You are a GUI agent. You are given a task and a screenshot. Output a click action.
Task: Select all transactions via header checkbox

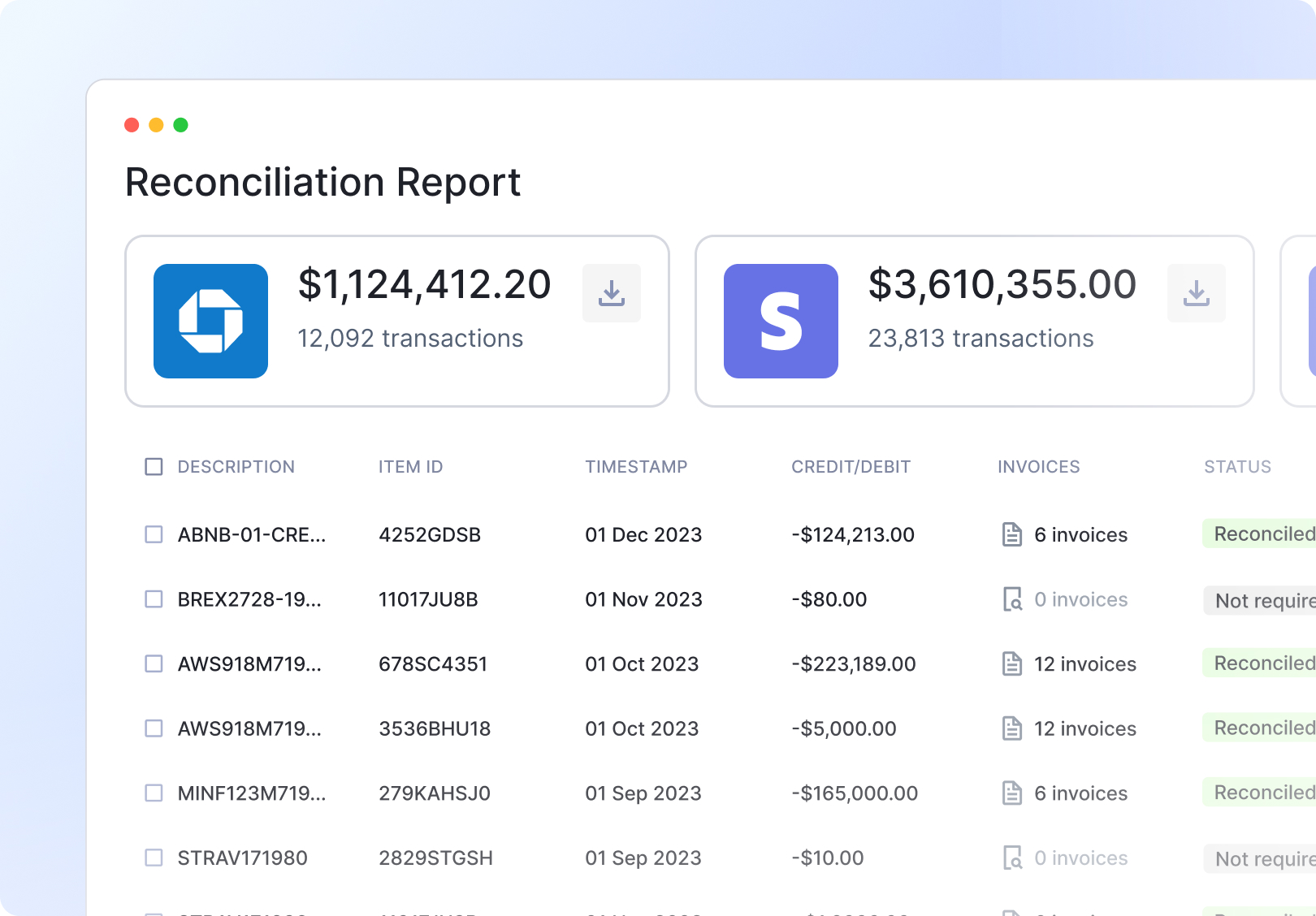(154, 466)
